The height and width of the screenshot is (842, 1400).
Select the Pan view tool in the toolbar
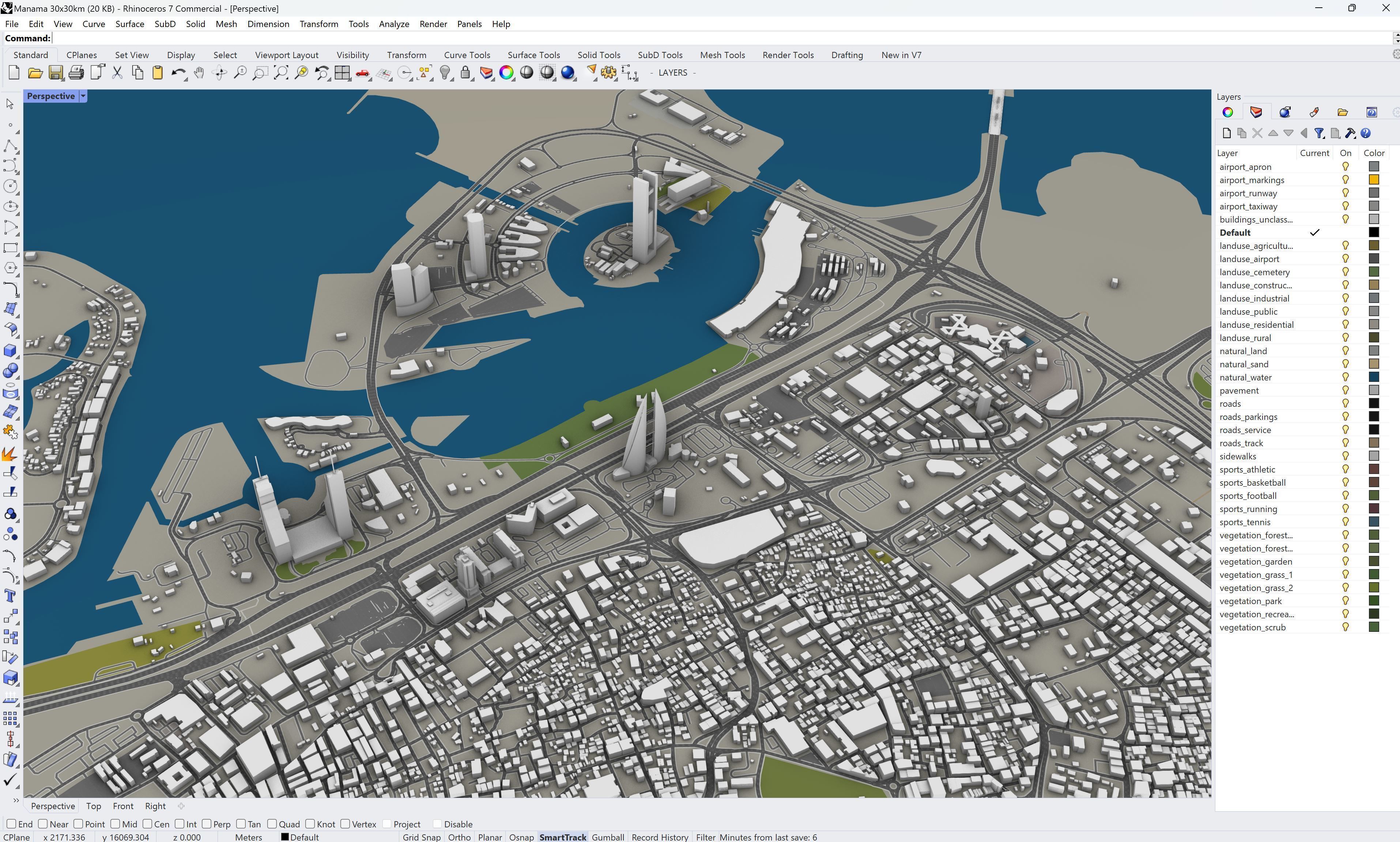coord(199,73)
